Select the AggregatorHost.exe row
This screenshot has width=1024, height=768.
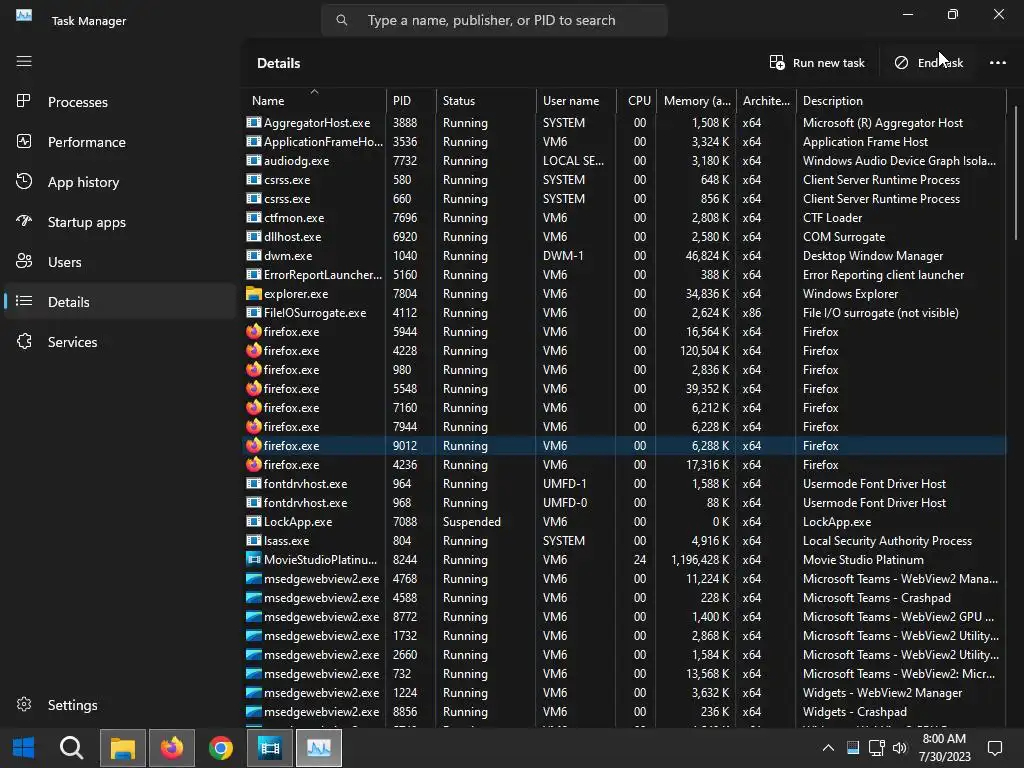[x=624, y=123]
